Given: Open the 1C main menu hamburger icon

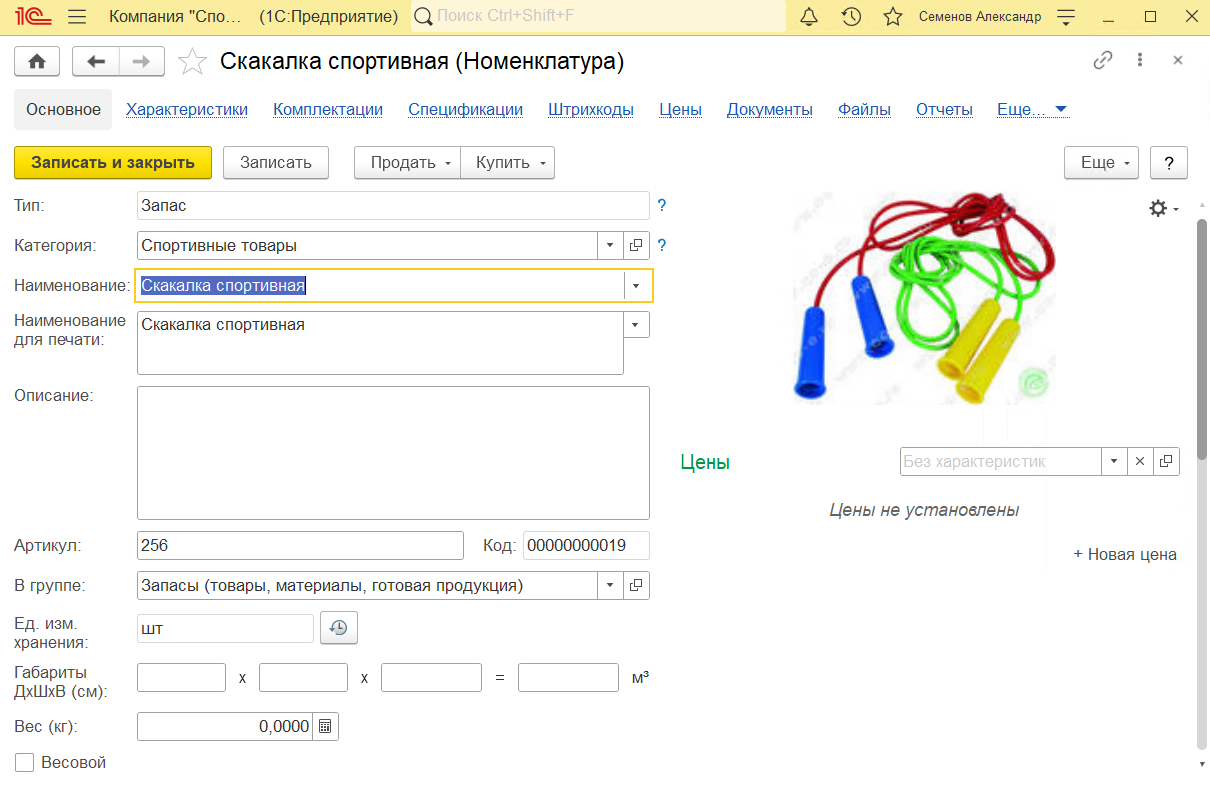Looking at the screenshot, I should click(77, 17).
